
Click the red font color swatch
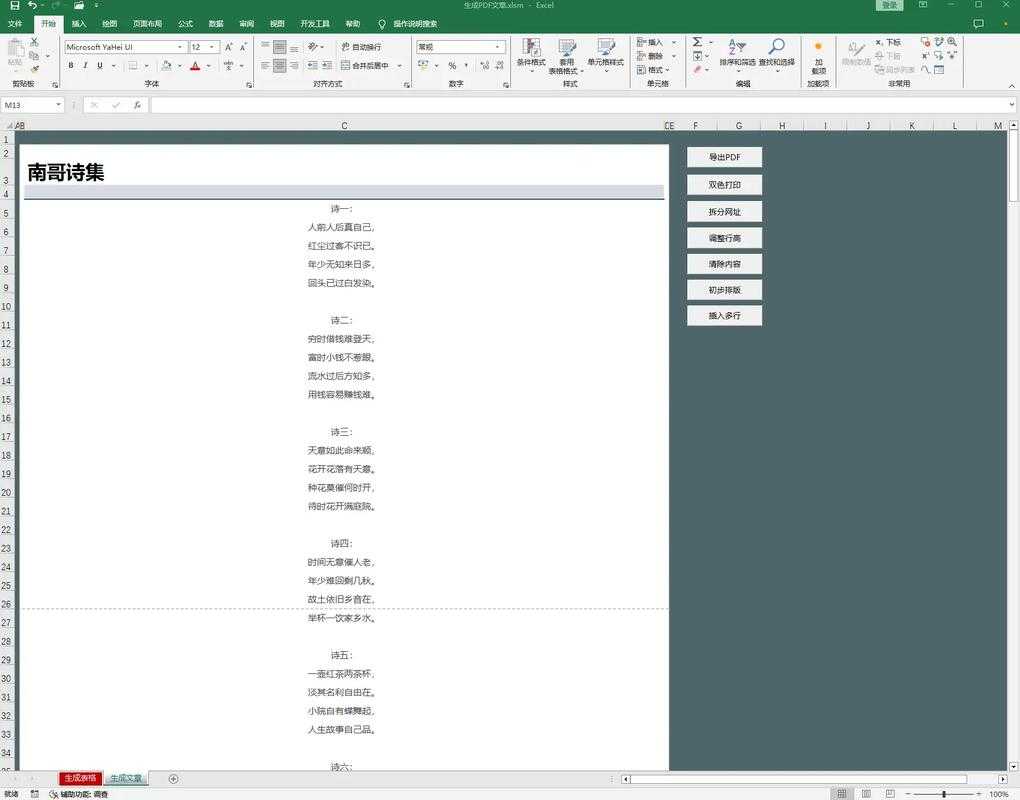pyautogui.click(x=195, y=67)
